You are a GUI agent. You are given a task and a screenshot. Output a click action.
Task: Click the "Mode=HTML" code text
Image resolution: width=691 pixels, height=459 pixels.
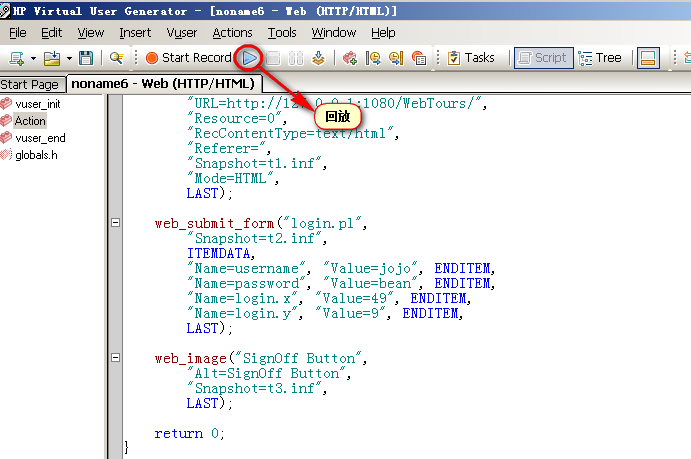tap(230, 178)
